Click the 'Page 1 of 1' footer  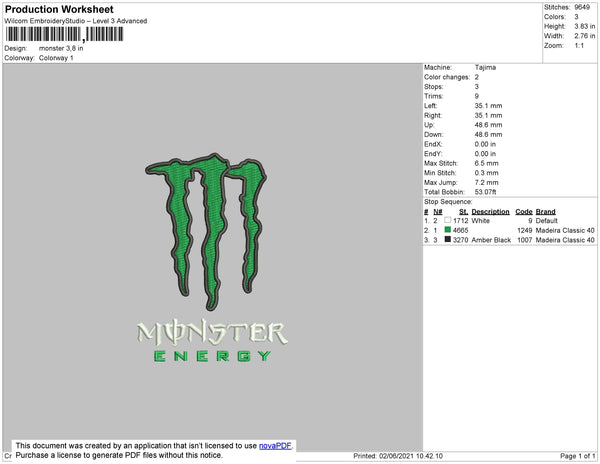click(578, 456)
